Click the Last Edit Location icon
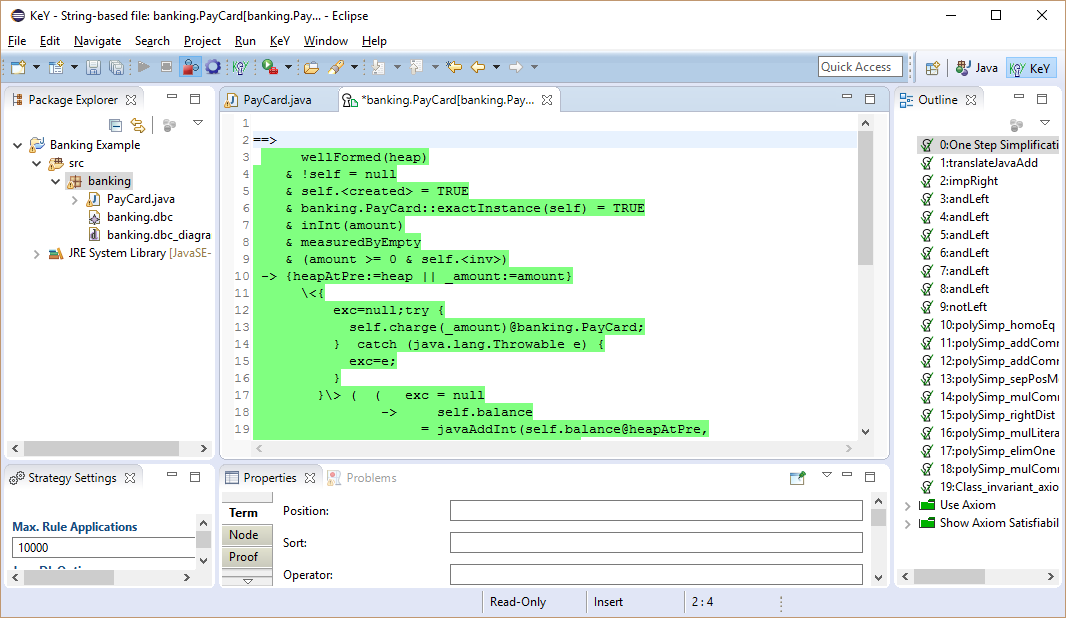This screenshot has height=618, width=1066. (454, 67)
